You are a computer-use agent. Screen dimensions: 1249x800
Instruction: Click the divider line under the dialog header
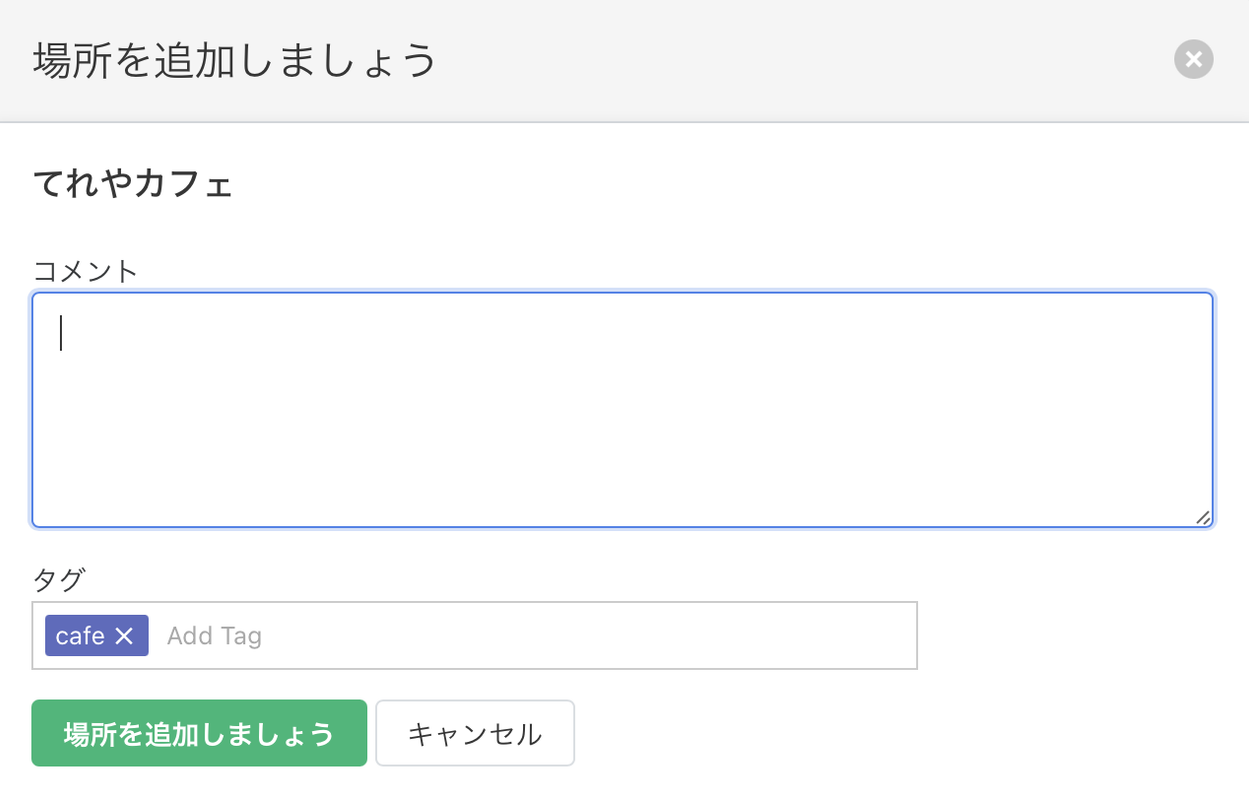pyautogui.click(x=624, y=122)
